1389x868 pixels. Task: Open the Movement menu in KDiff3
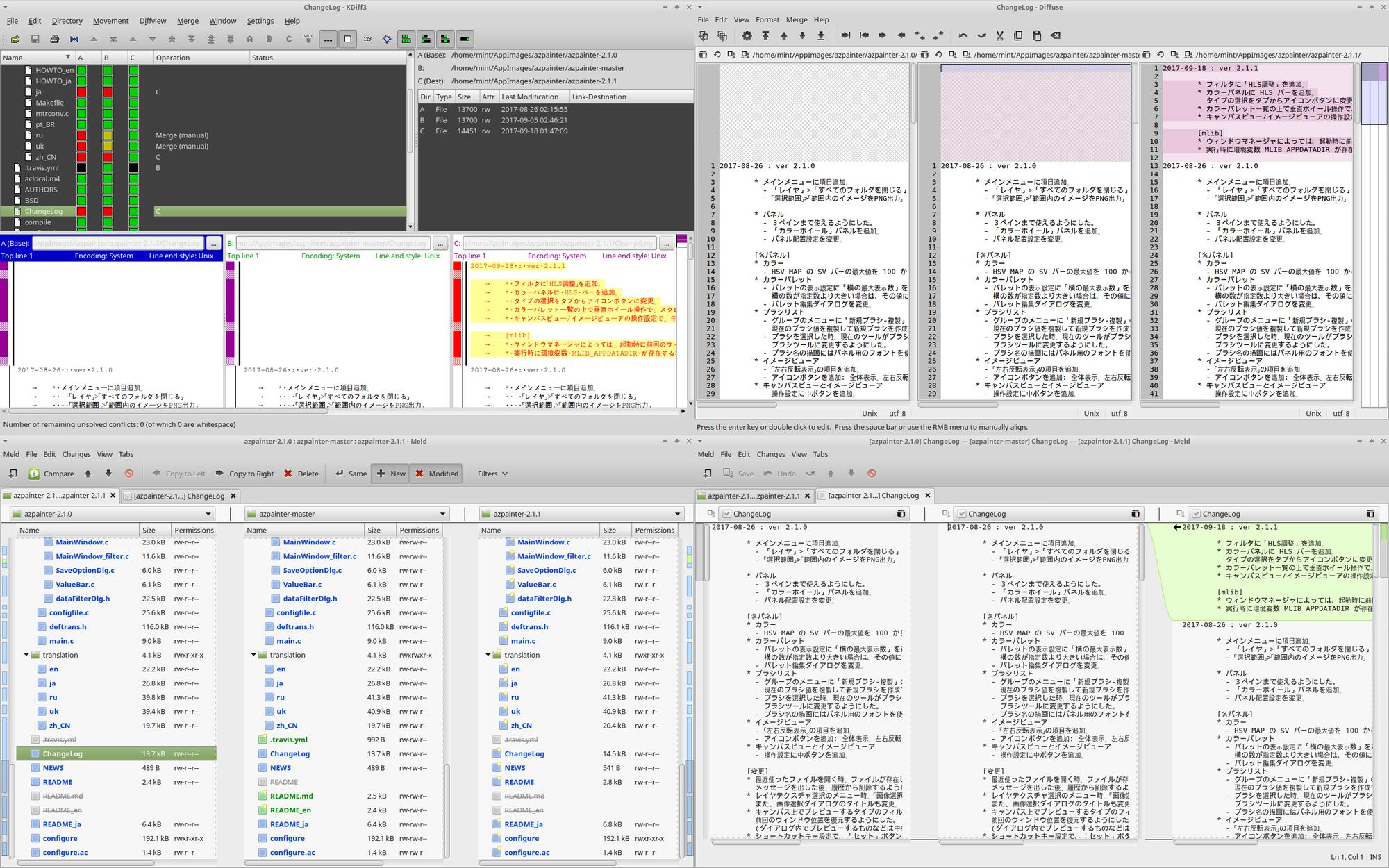(110, 21)
